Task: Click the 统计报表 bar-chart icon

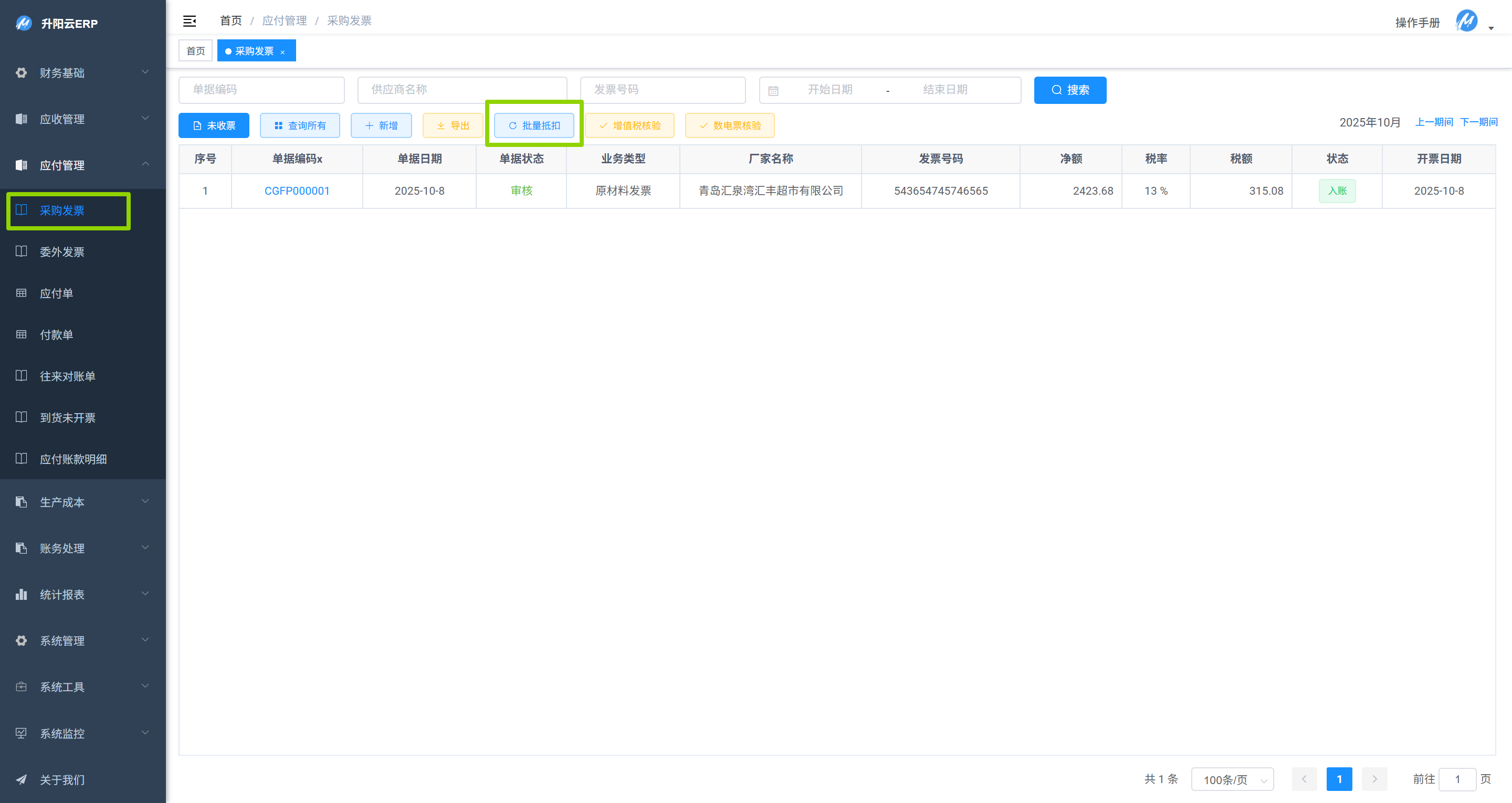Action: click(21, 594)
